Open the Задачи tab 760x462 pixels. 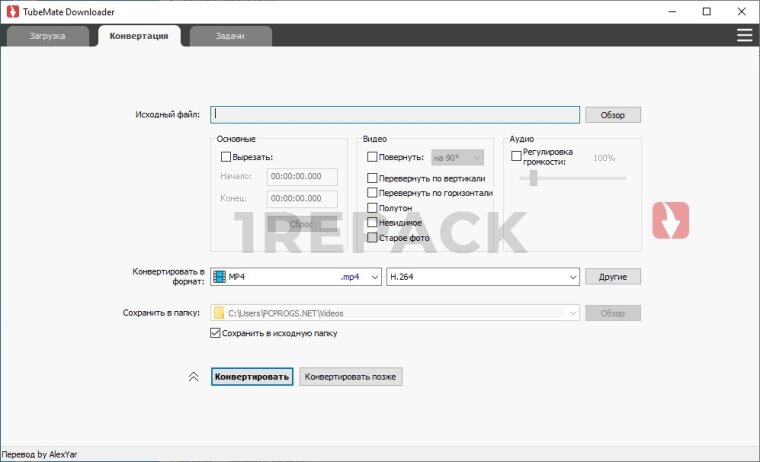[x=230, y=36]
